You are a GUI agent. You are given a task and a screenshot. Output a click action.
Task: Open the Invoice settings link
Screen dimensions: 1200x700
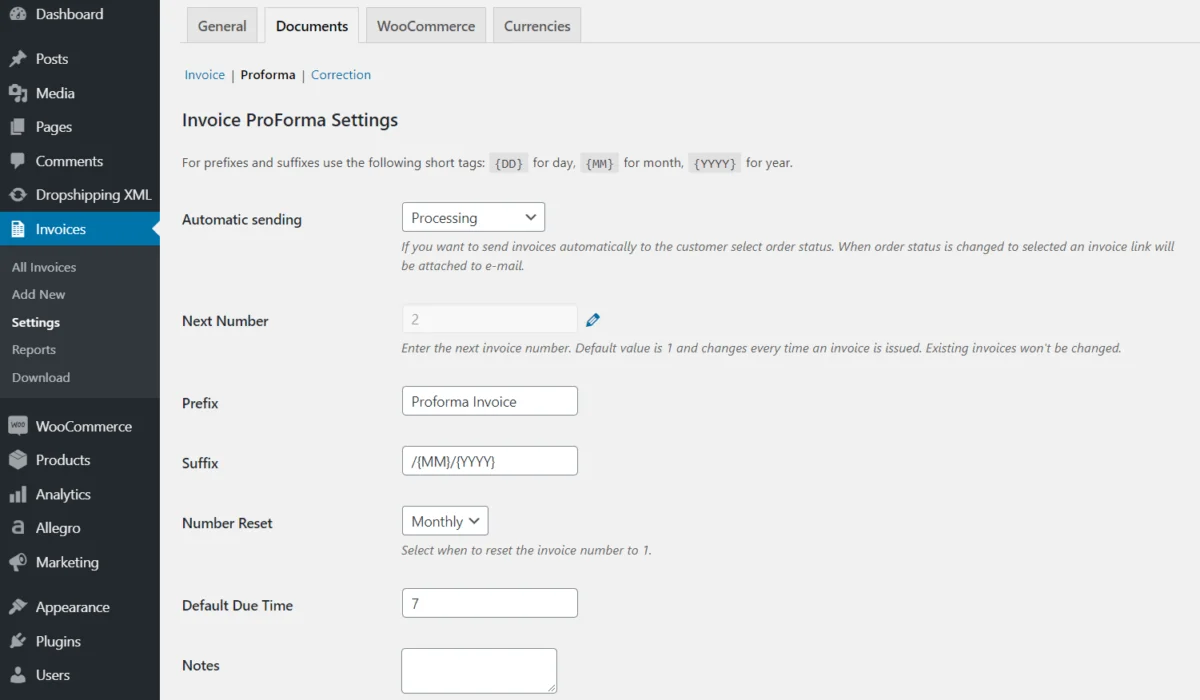click(204, 74)
